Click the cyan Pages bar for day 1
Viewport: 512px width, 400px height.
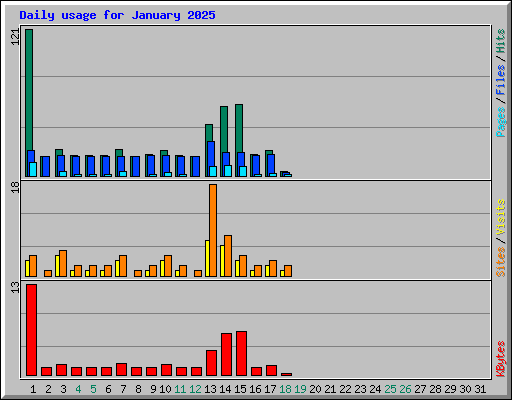point(33,169)
